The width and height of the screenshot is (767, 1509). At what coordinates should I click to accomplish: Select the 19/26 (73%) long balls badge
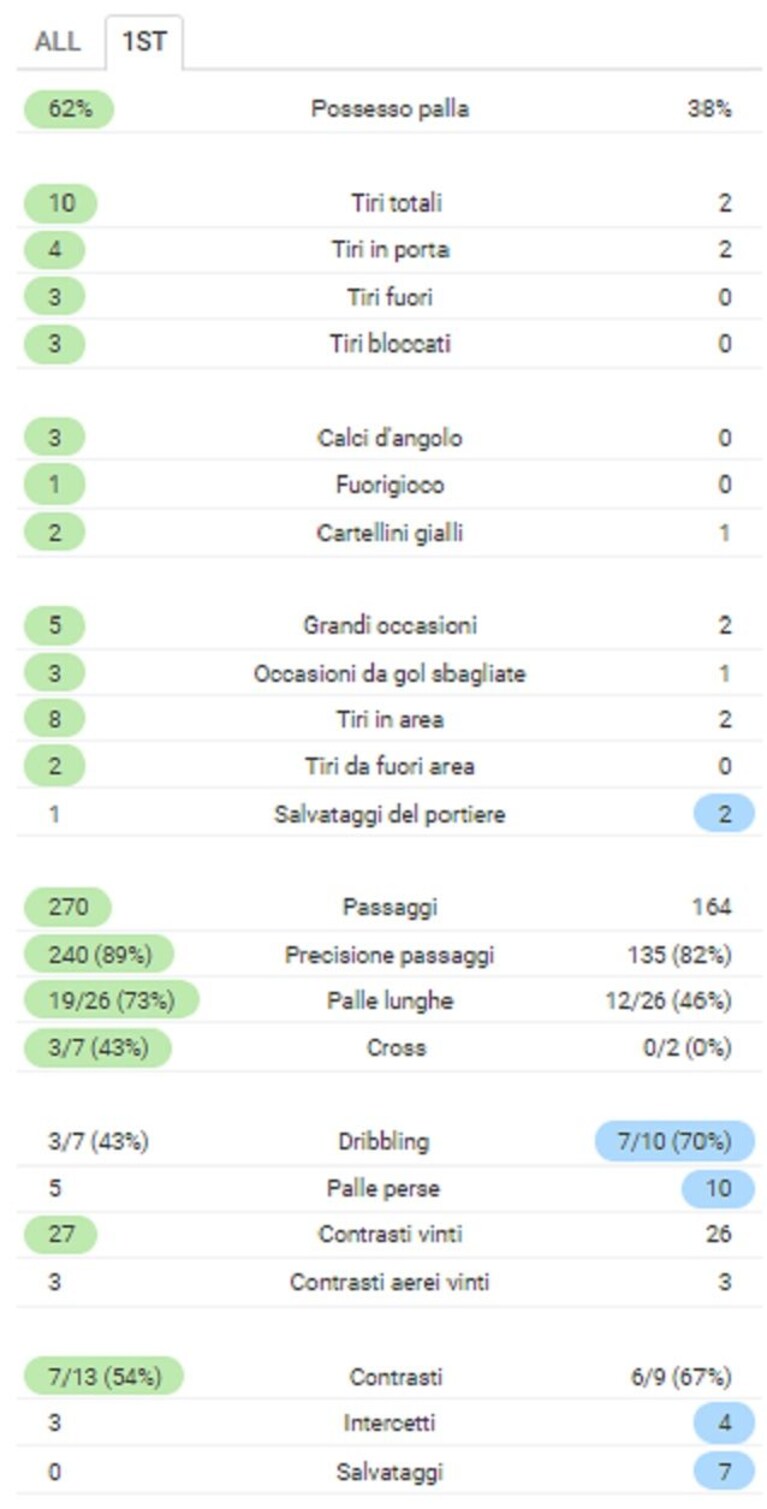coord(111,1001)
